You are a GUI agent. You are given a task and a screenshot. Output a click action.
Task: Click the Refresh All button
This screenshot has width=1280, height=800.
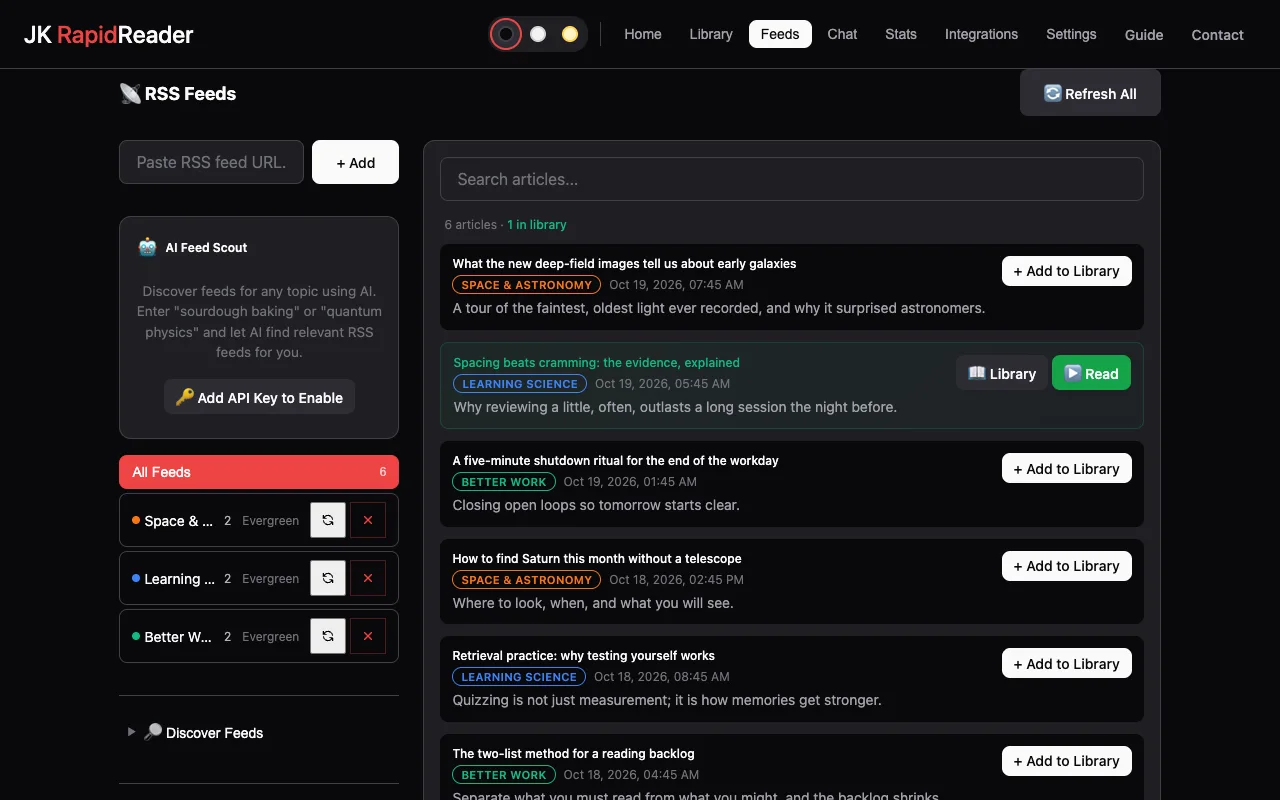1090,93
